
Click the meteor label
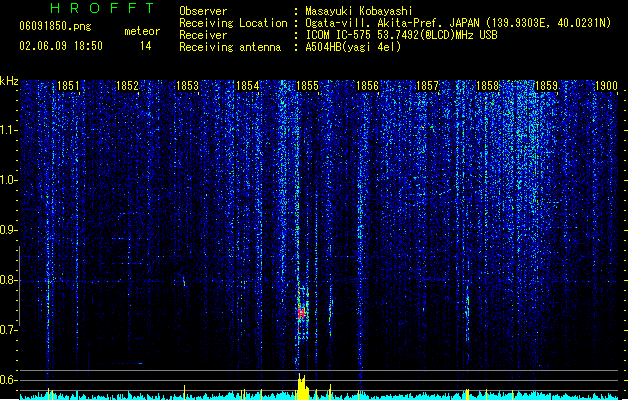(142, 31)
